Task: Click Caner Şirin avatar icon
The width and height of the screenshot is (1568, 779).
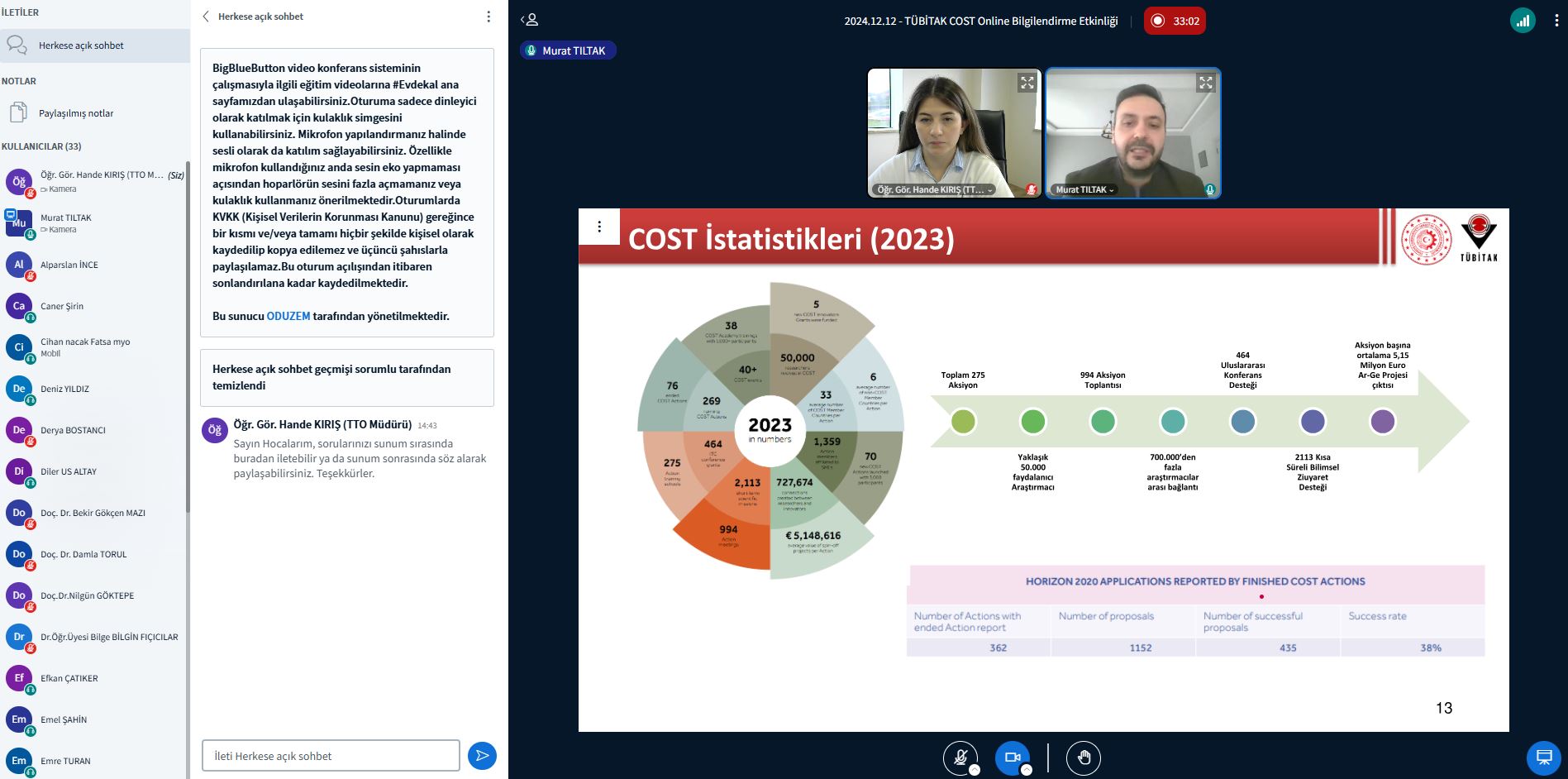Action: 19,306
